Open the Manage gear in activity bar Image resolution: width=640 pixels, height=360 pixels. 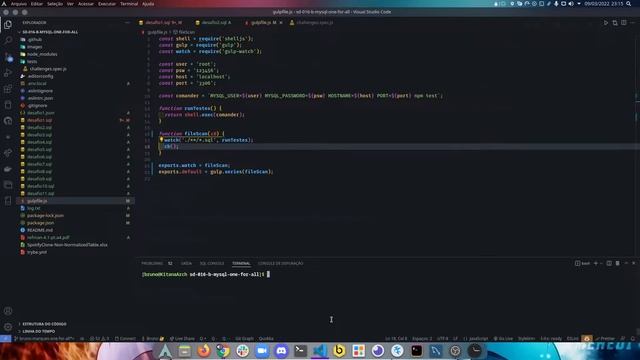(x=8, y=327)
